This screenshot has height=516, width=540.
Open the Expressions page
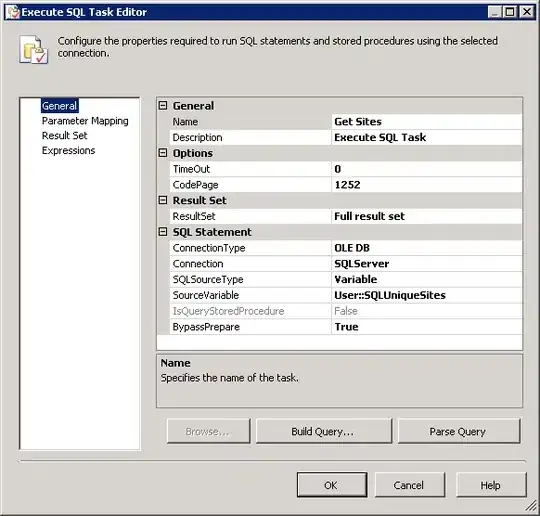68,151
